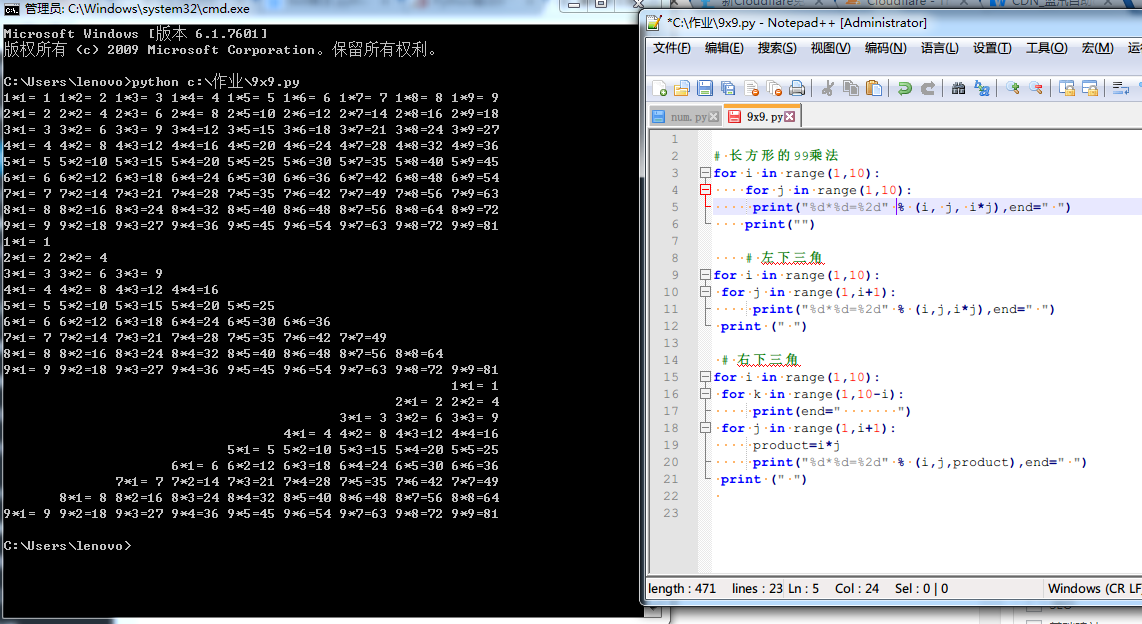
Task: Open Find with the binoculars icon
Action: (958, 89)
